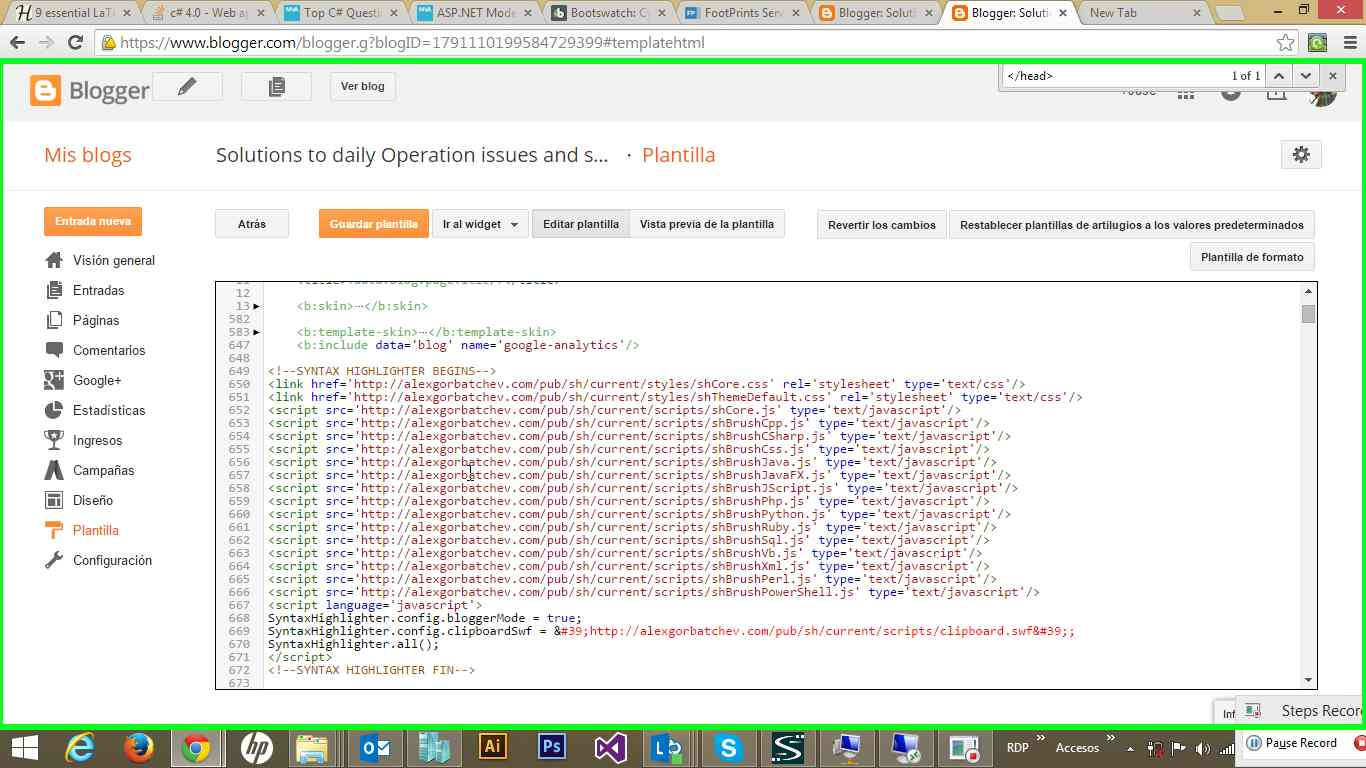Screen dimensions: 1366x768
Task: Switch to the Bootswatch tab
Action: (x=608, y=13)
